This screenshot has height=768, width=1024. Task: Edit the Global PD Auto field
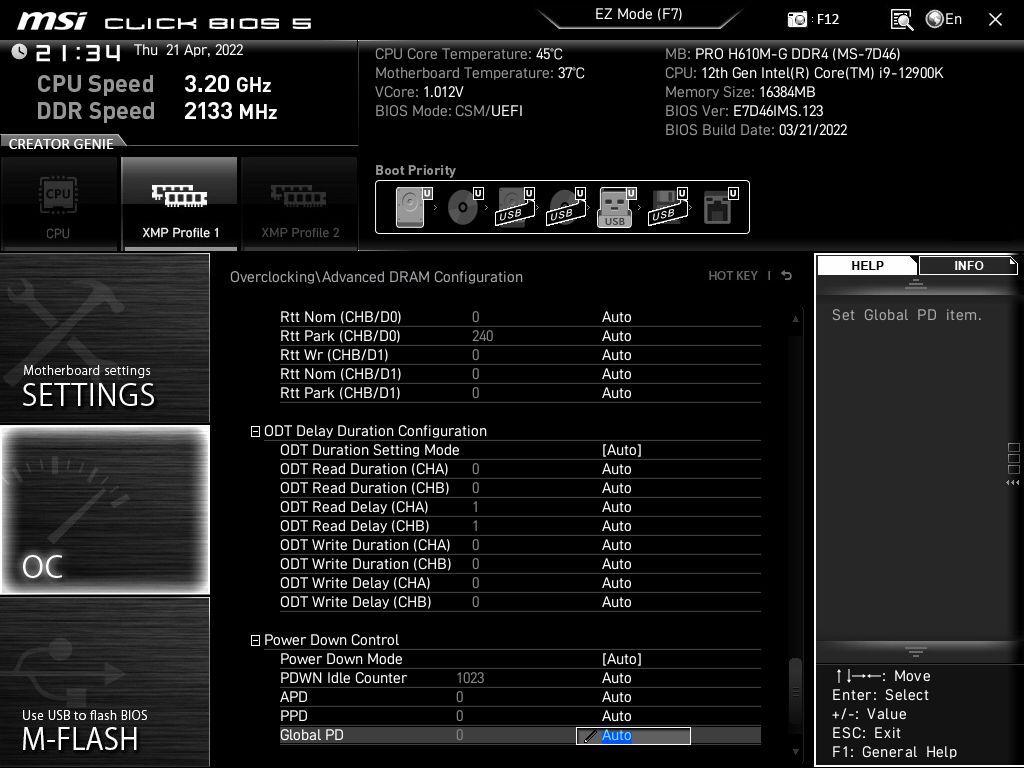coord(633,735)
